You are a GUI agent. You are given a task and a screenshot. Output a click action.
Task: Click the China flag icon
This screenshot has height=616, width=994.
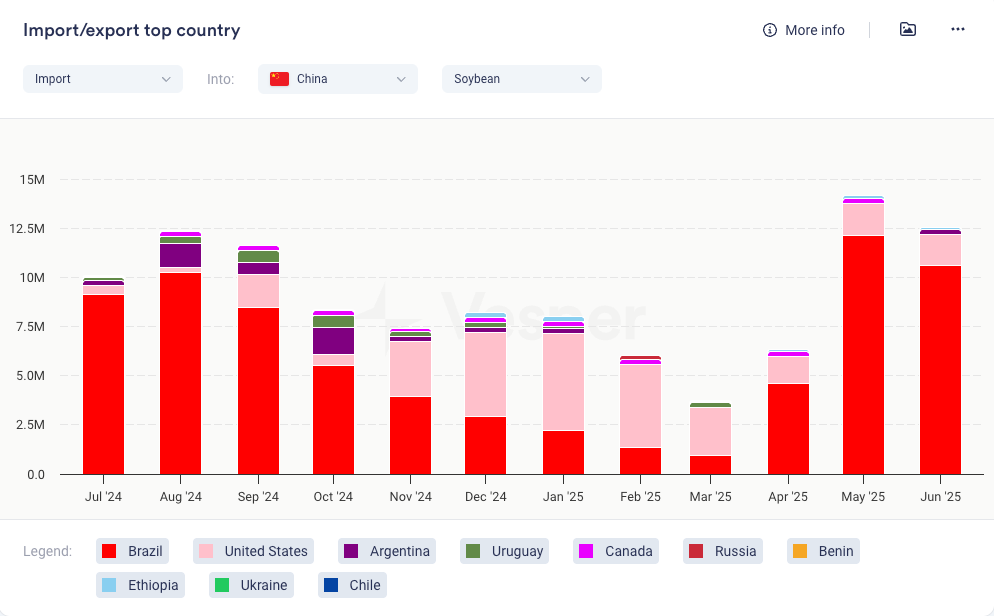[279, 79]
